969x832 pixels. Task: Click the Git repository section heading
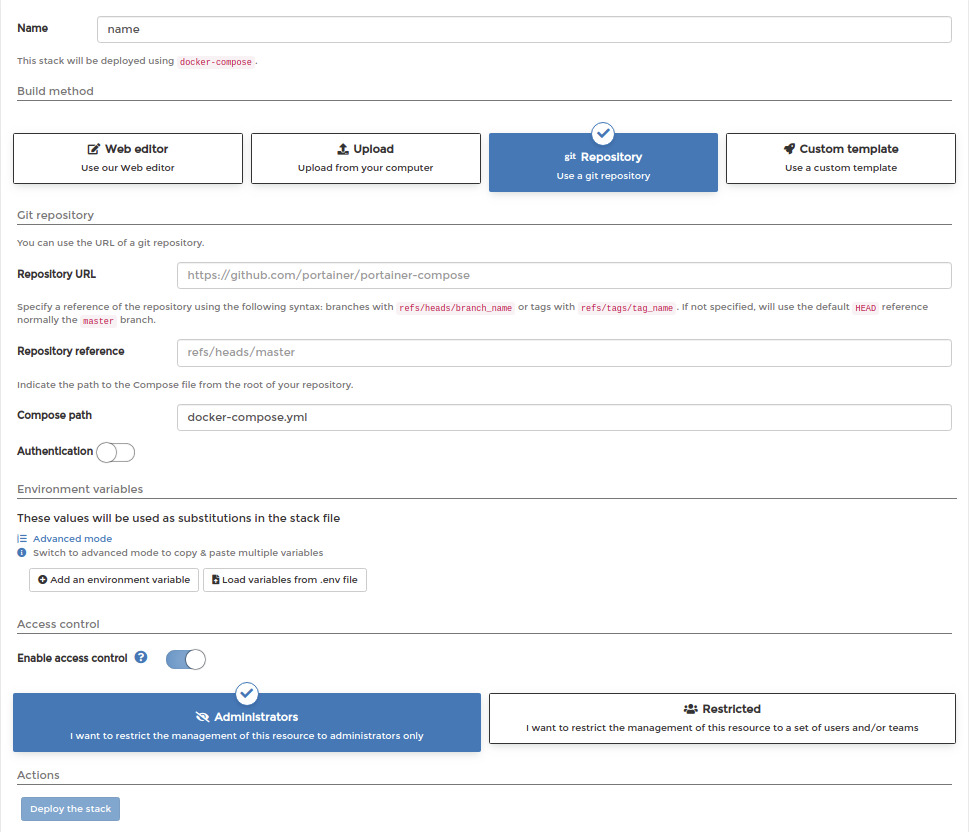click(x=56, y=215)
